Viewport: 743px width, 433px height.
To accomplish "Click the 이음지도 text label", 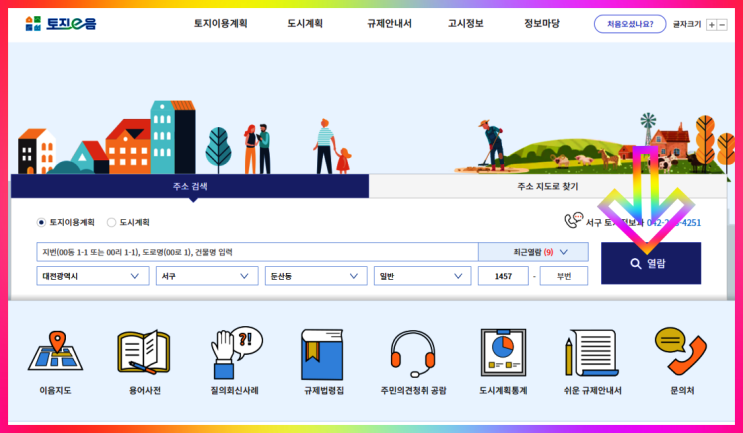I will point(55,391).
